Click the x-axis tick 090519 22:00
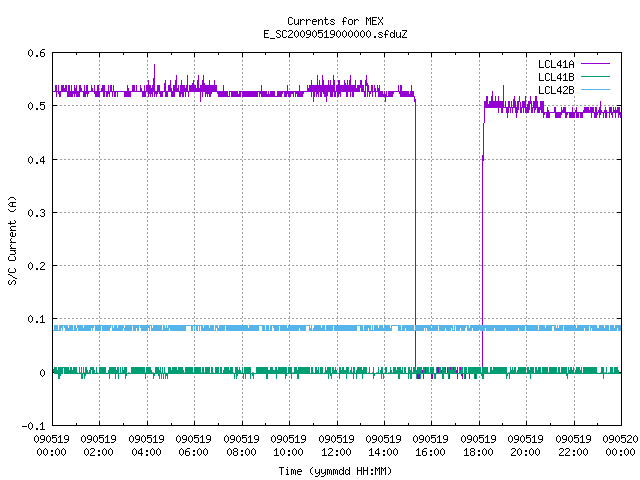 click(573, 445)
